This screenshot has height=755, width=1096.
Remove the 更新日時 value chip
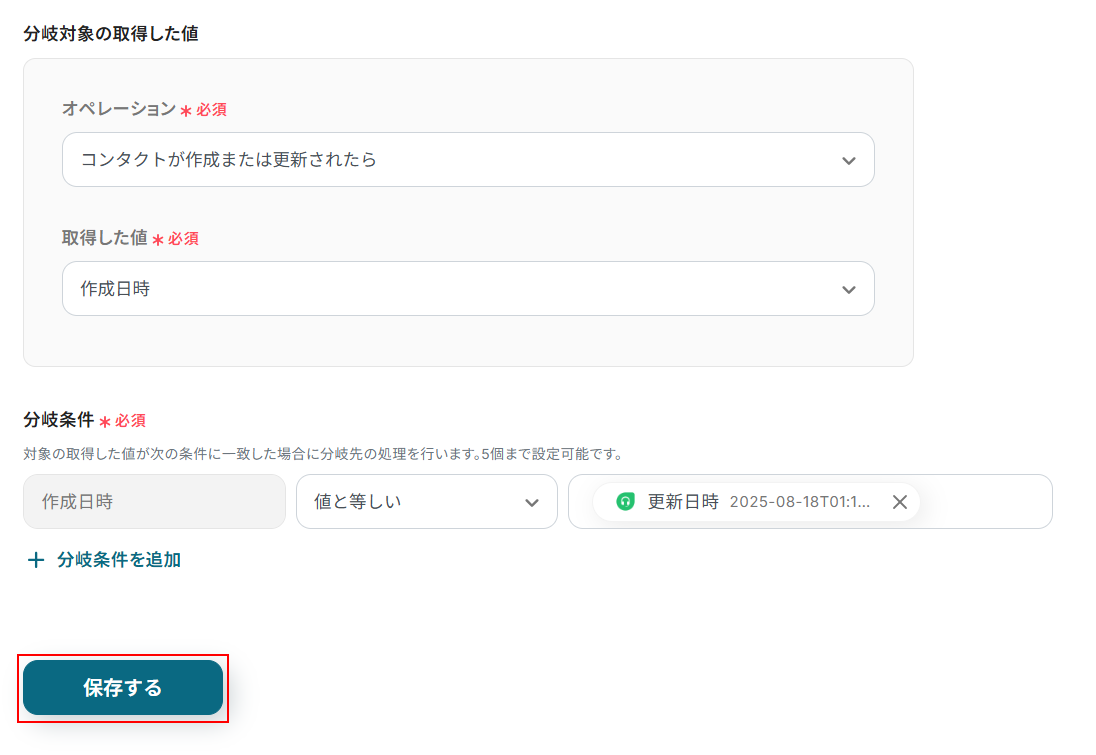click(900, 502)
